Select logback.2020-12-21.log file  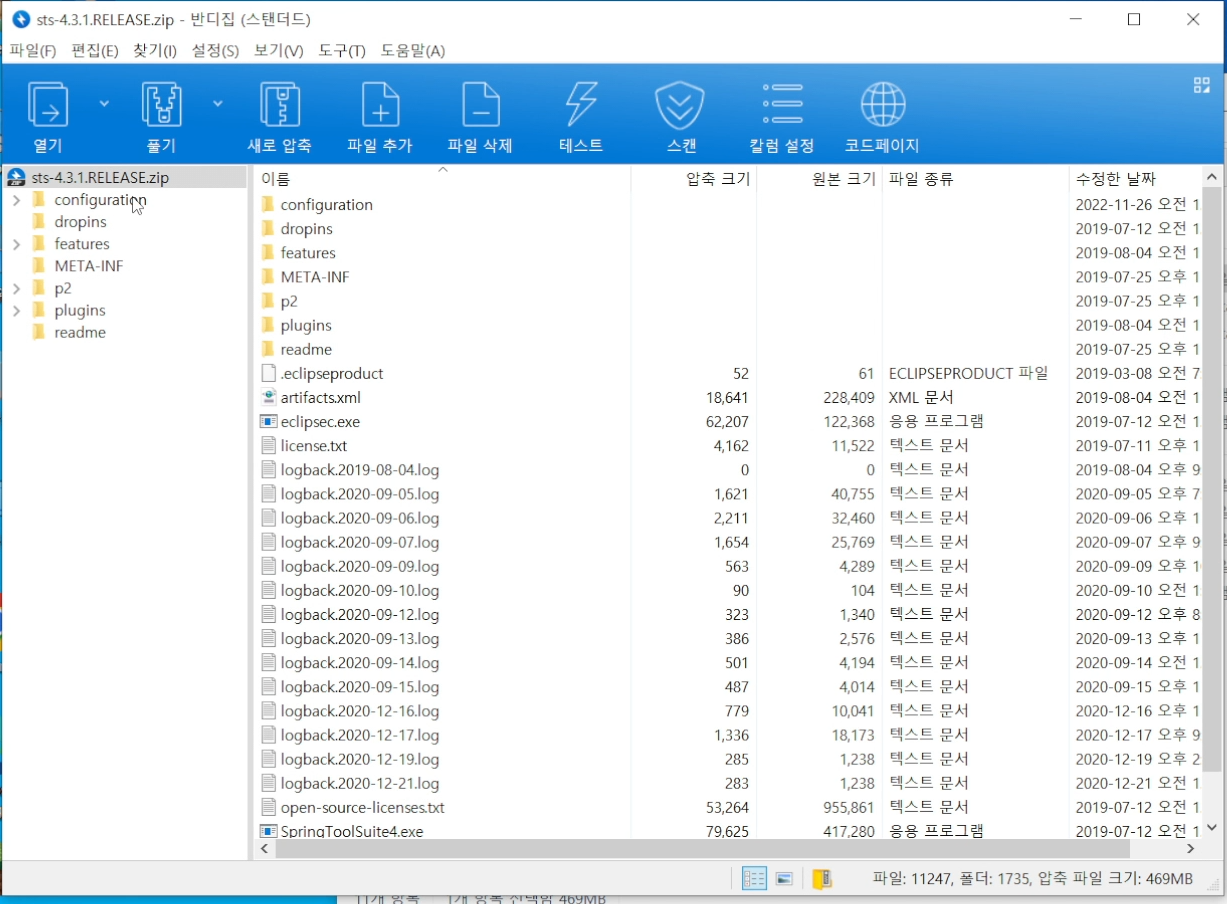[x=360, y=783]
